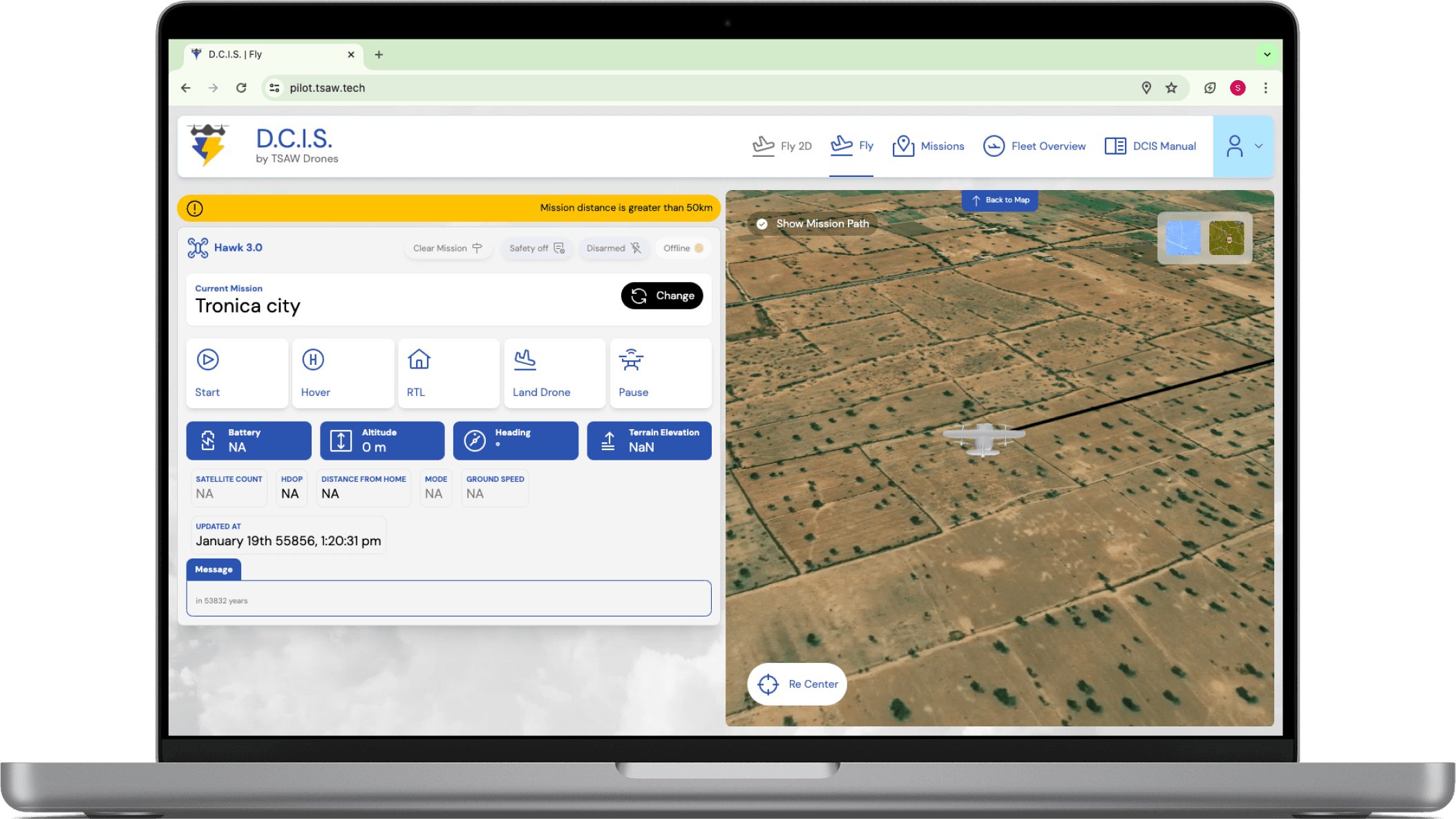Click the Land Drone icon
1456x819 pixels.
525,359
